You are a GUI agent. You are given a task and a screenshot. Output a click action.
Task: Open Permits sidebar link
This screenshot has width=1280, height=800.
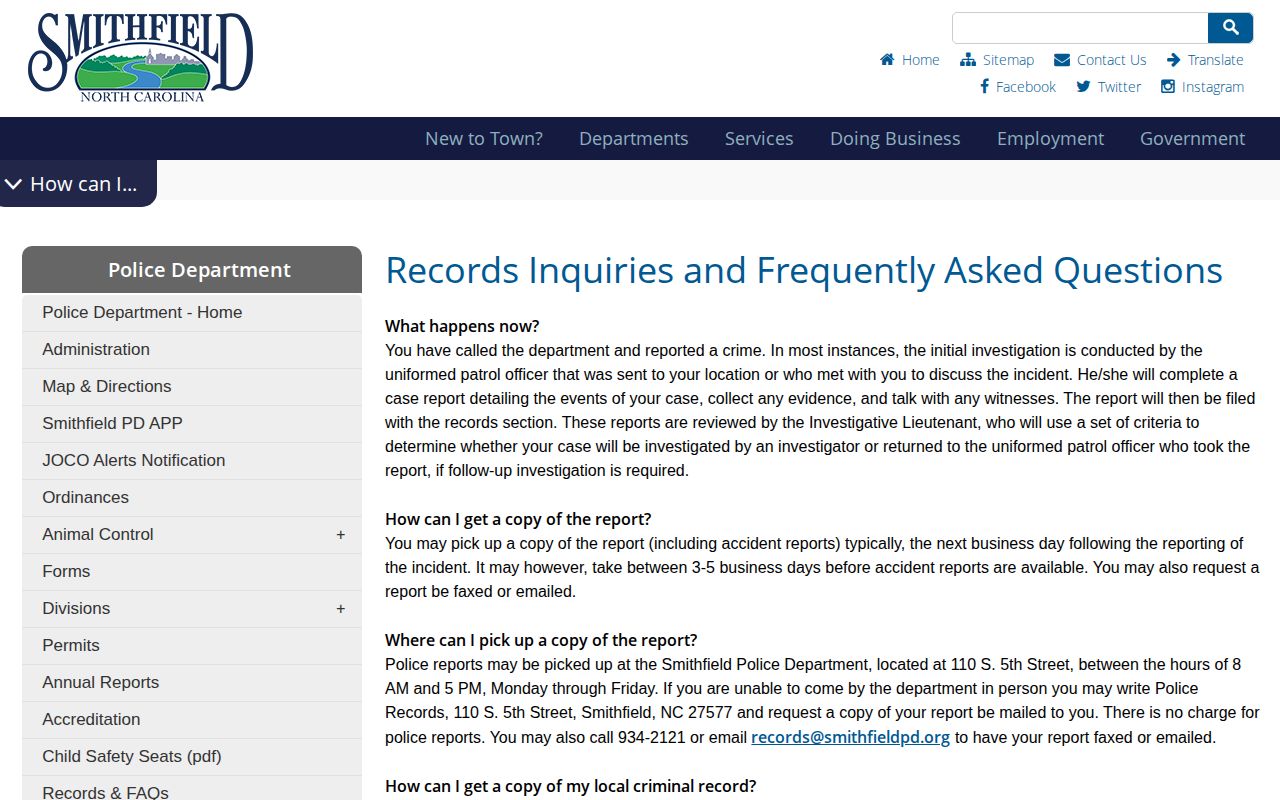(192, 646)
